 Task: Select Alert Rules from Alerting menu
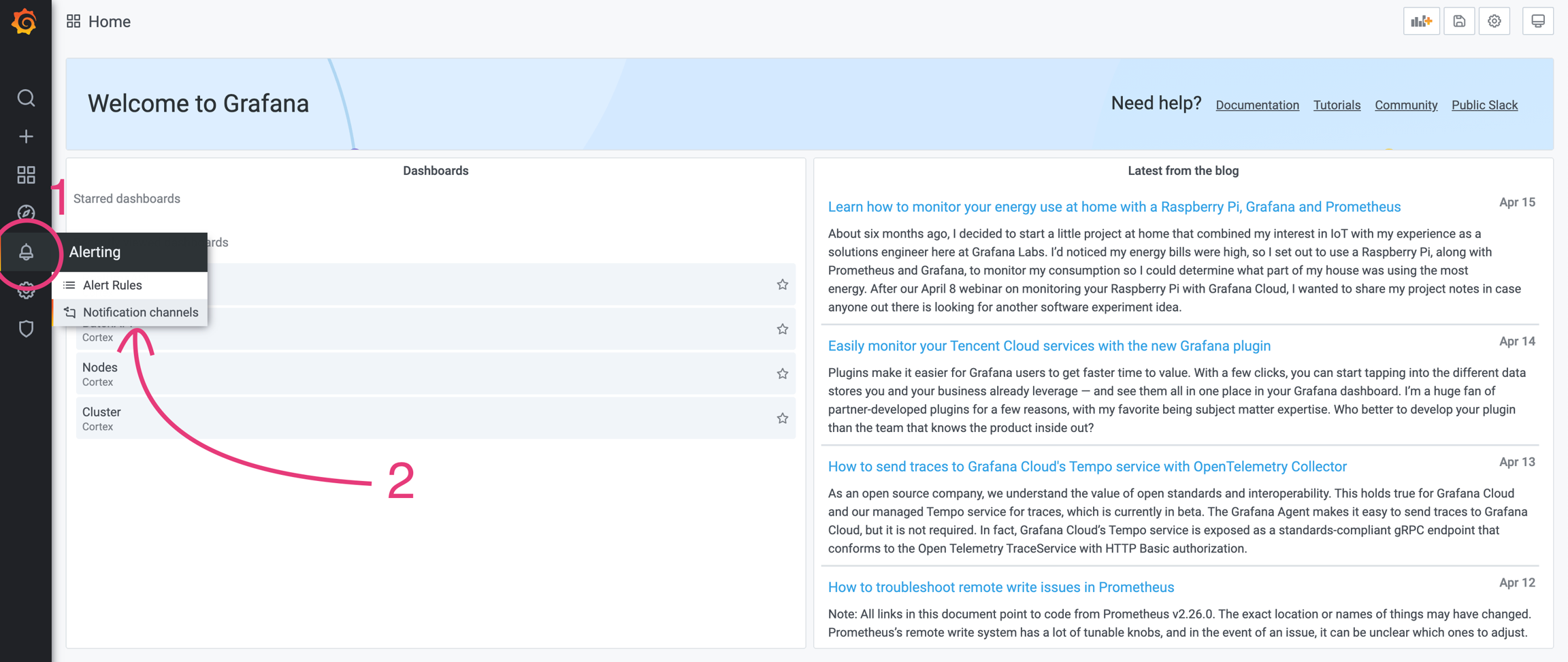tap(112, 285)
